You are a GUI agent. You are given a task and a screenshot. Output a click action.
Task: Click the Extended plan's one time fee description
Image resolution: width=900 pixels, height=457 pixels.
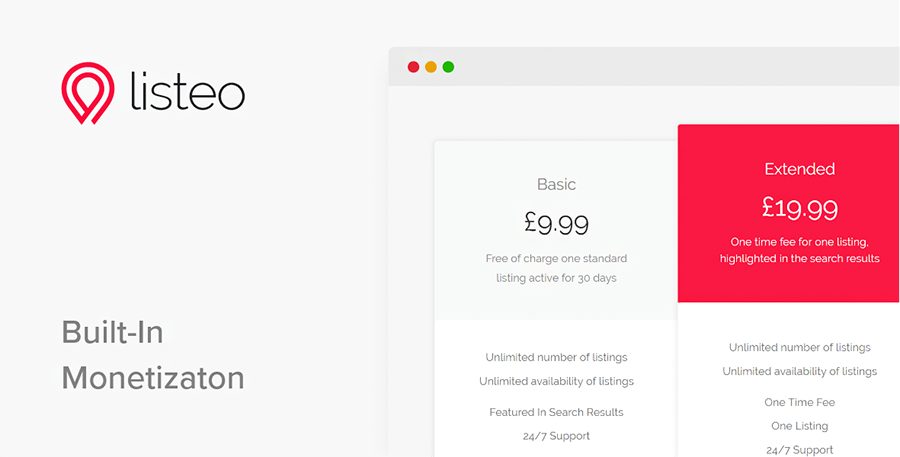pos(799,250)
